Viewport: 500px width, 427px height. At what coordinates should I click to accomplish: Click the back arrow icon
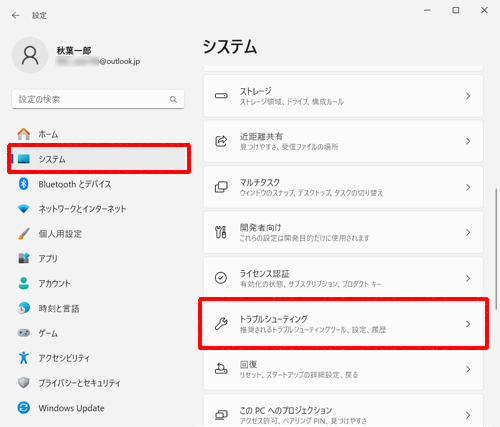point(16,15)
